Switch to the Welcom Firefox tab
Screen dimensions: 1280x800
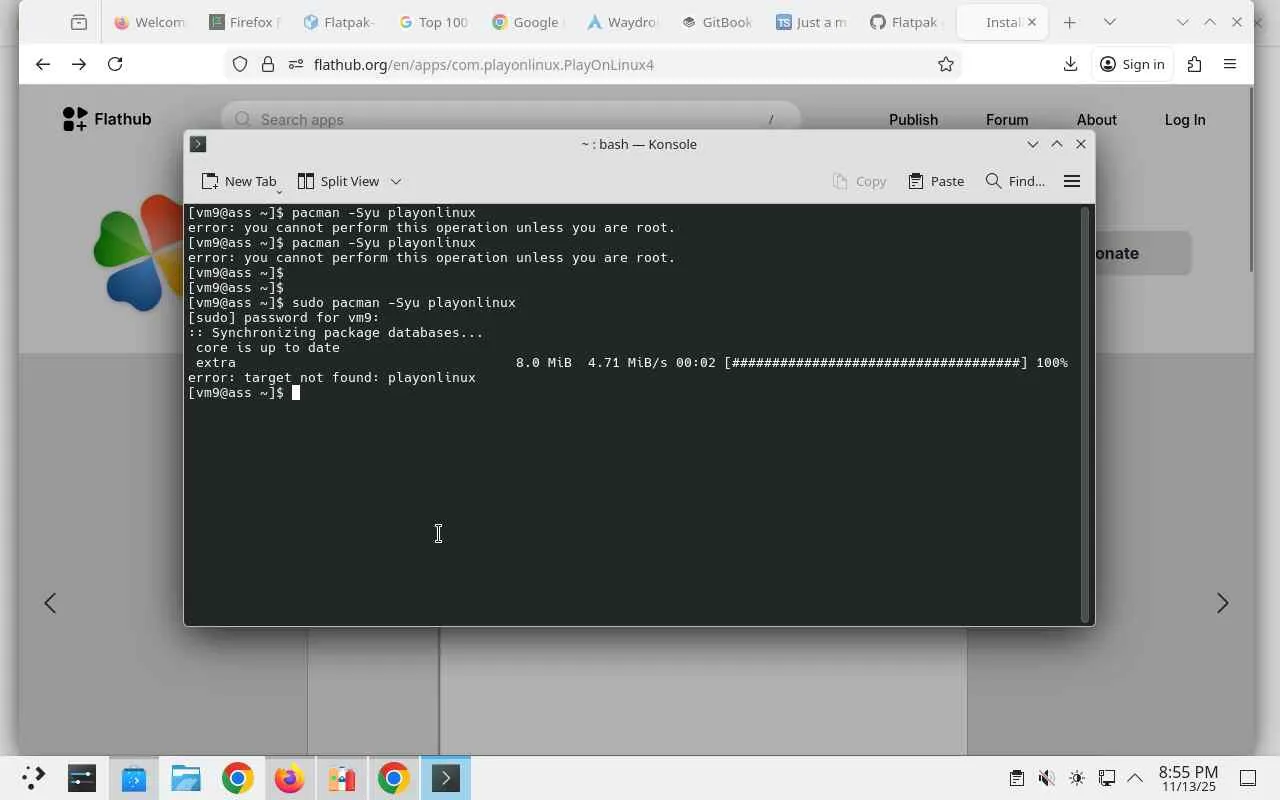point(149,22)
